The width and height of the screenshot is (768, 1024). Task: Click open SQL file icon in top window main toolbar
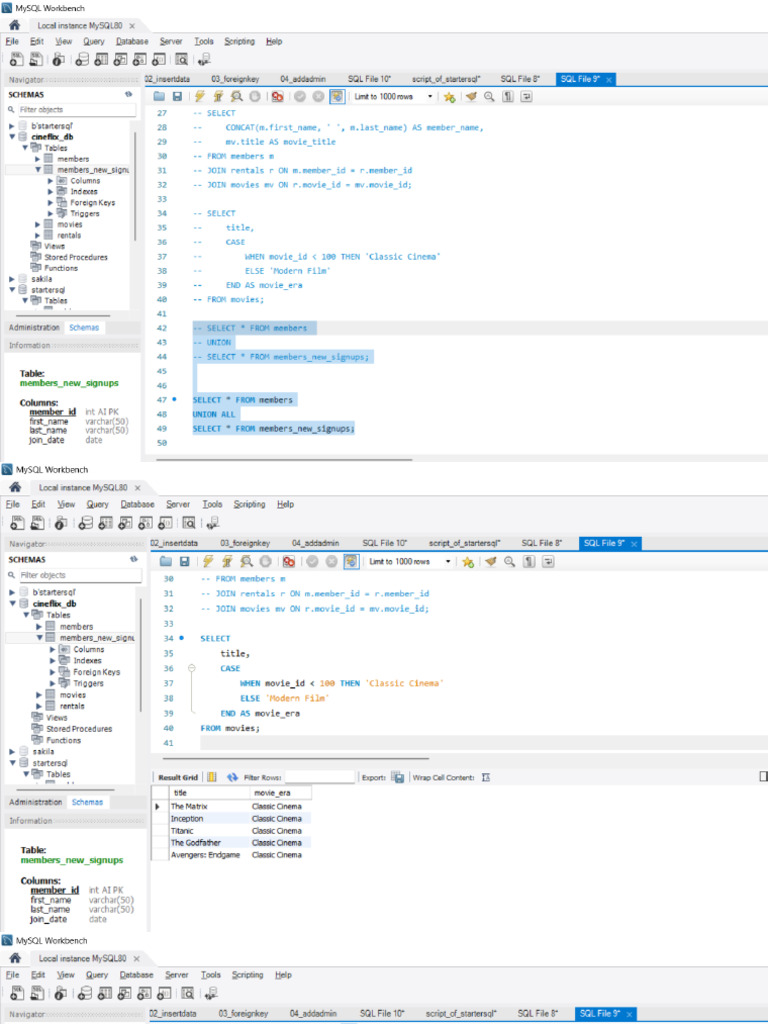[36, 59]
